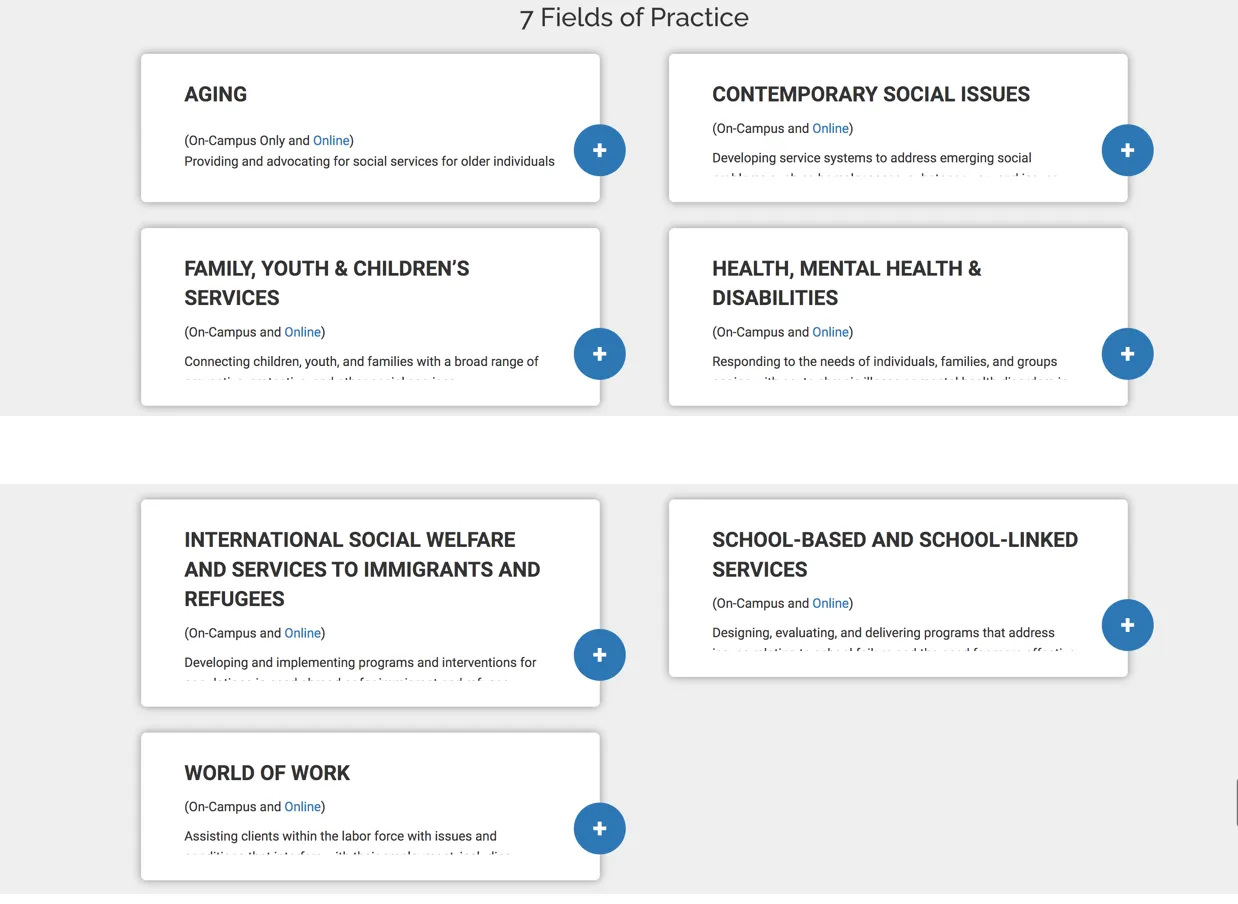Follow Online link under Contemporary Social Issues

830,129
